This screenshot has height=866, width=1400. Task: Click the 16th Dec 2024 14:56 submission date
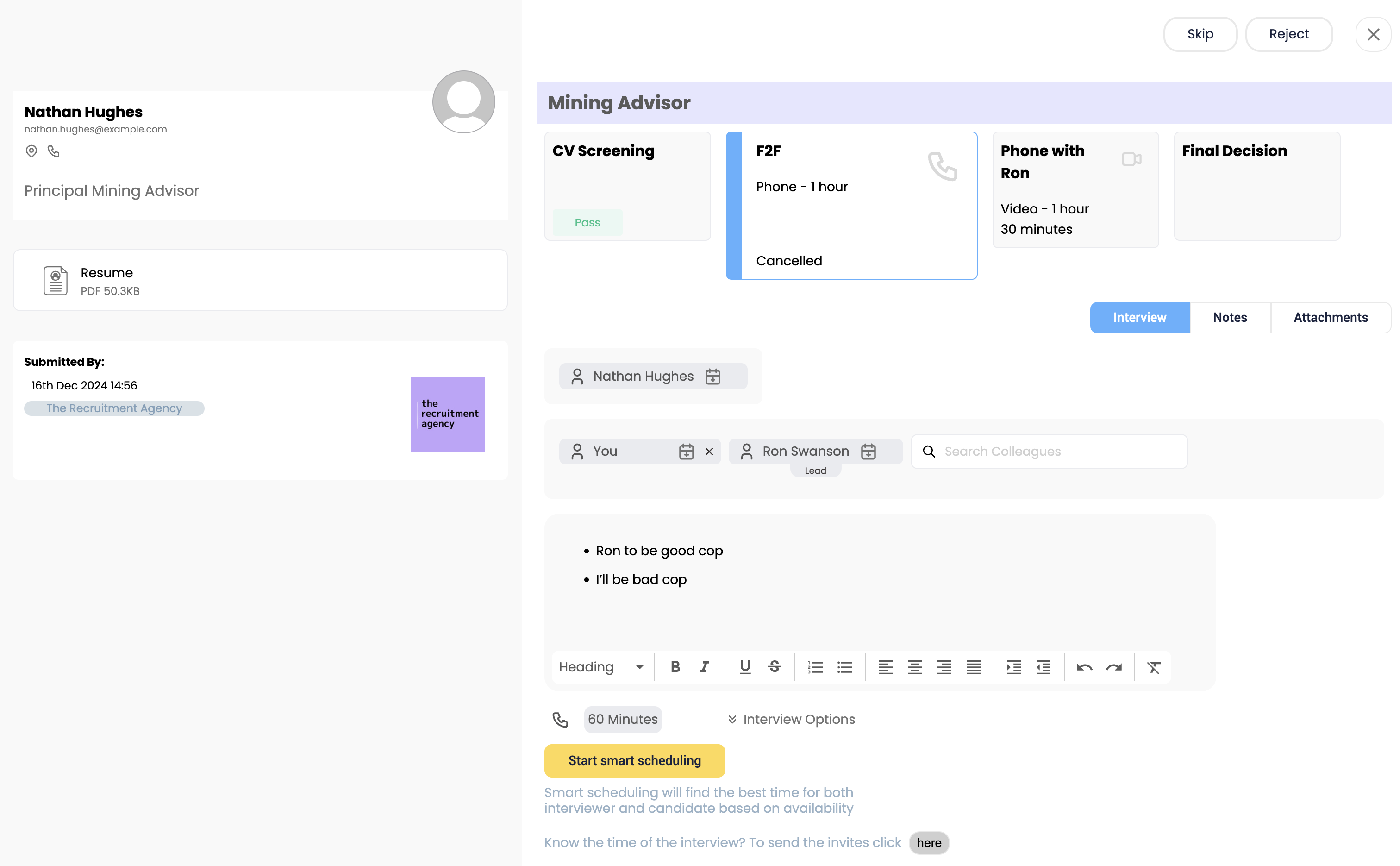click(x=84, y=385)
